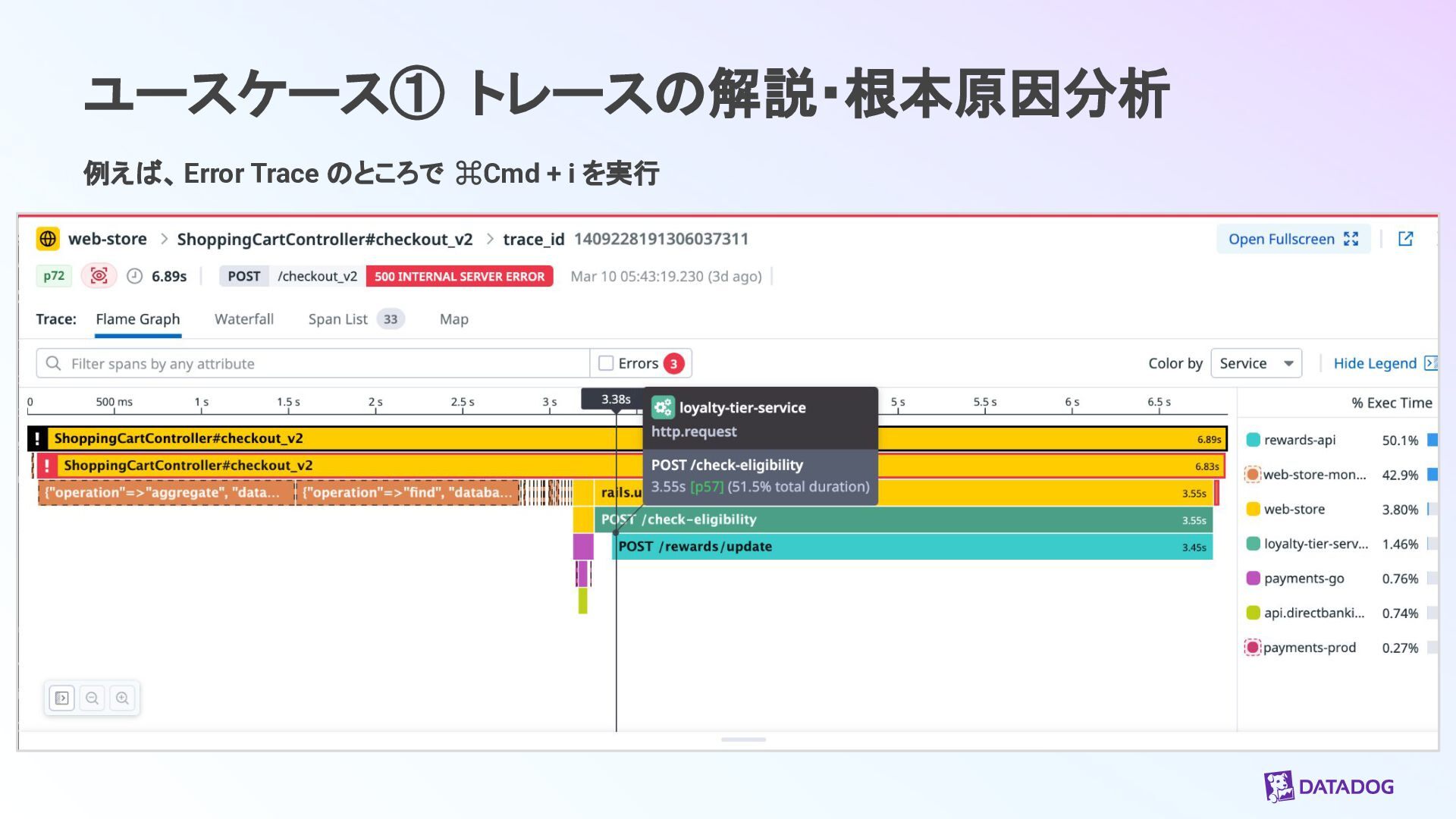Click Open Fullscreen button
The width and height of the screenshot is (1456, 819).
[1292, 239]
